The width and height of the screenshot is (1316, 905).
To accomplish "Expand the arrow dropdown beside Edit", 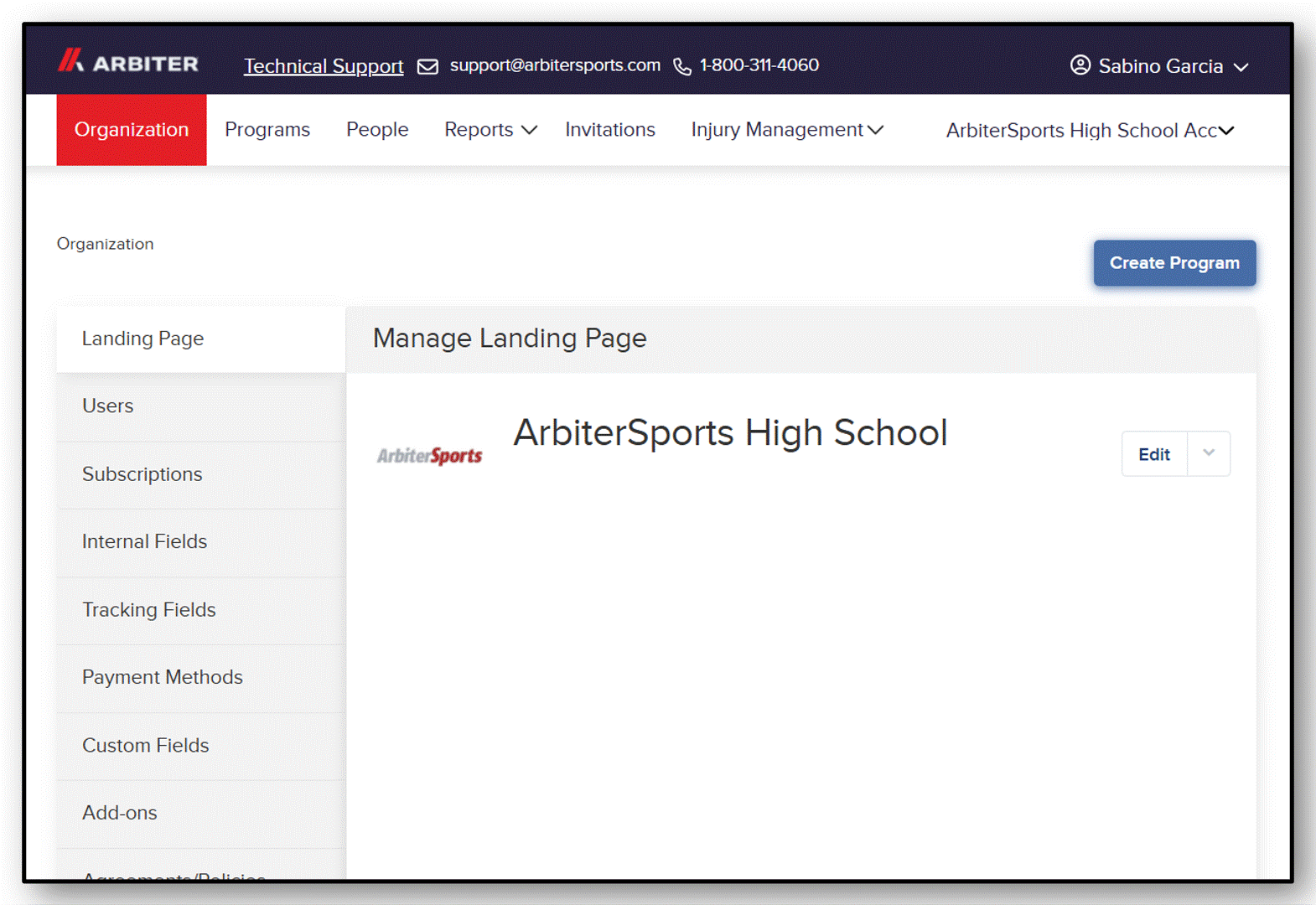I will coord(1209,454).
